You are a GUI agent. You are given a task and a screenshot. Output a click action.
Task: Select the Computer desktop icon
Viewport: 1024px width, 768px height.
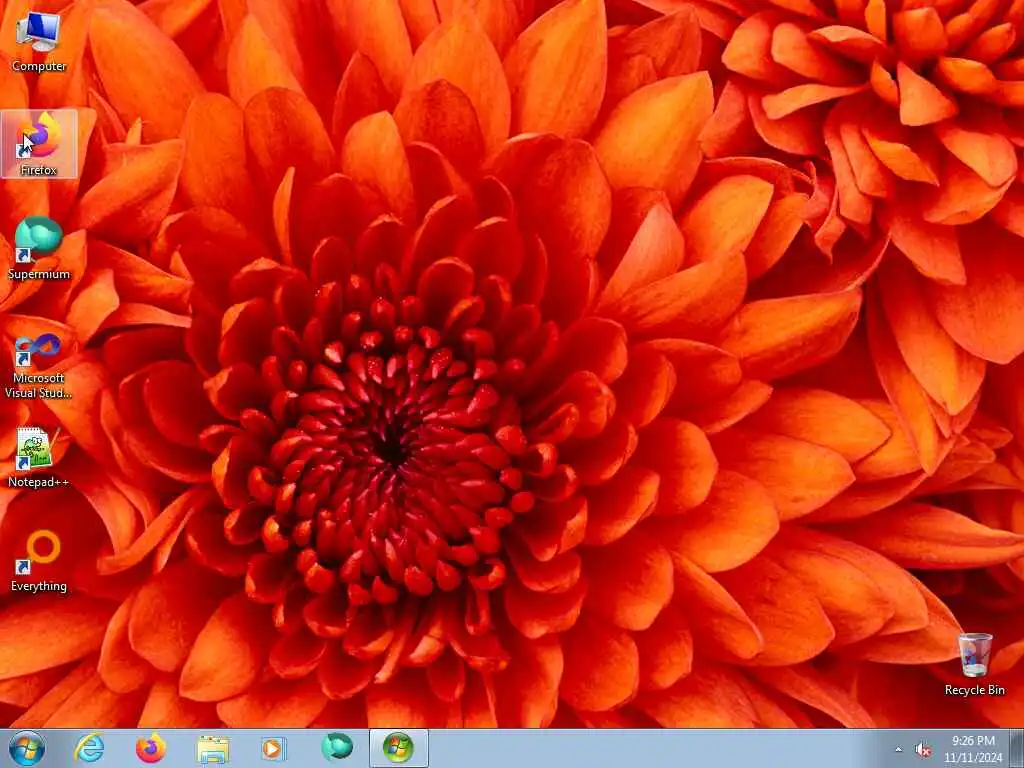click(39, 42)
